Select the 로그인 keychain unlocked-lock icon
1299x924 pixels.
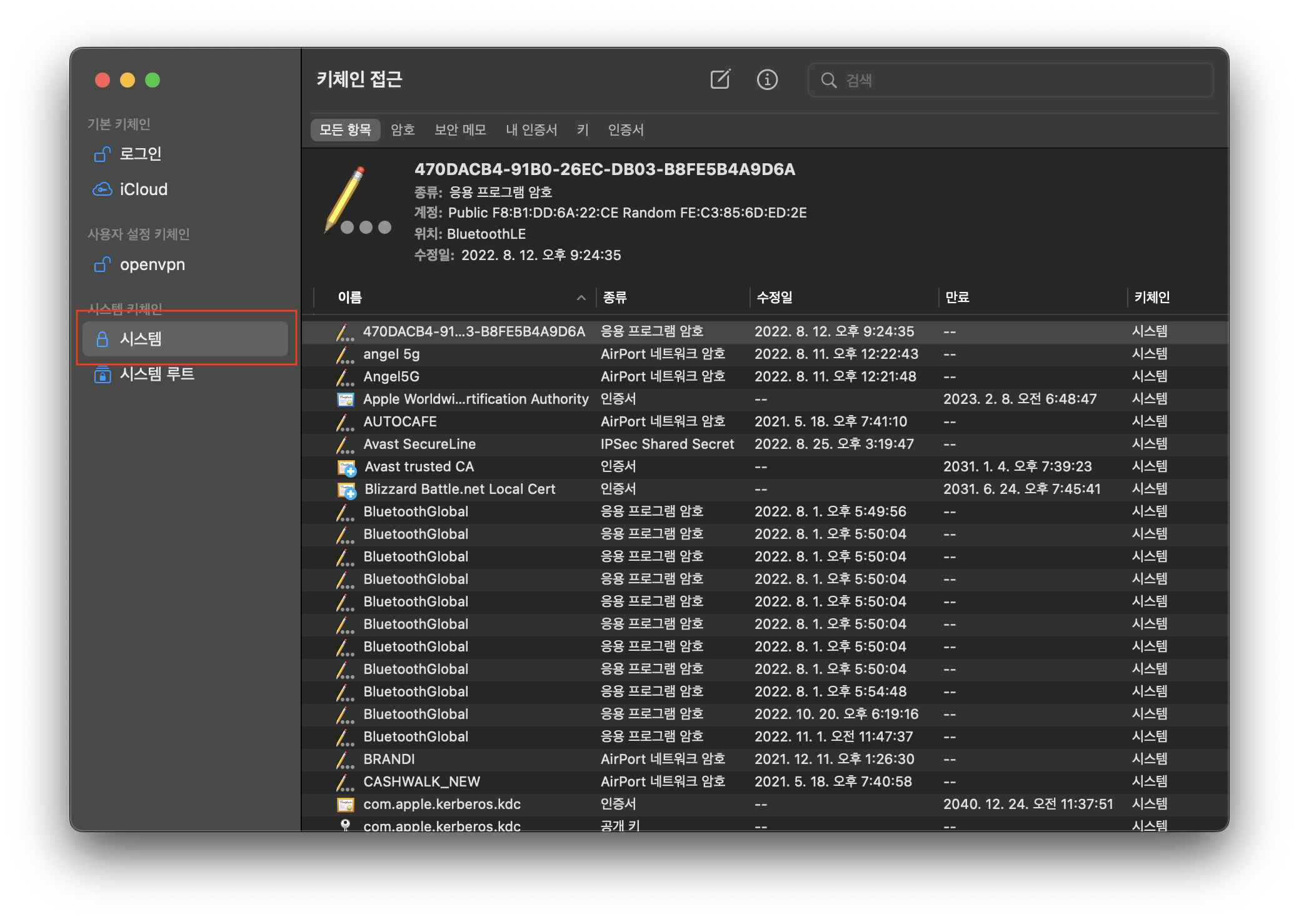click(102, 154)
